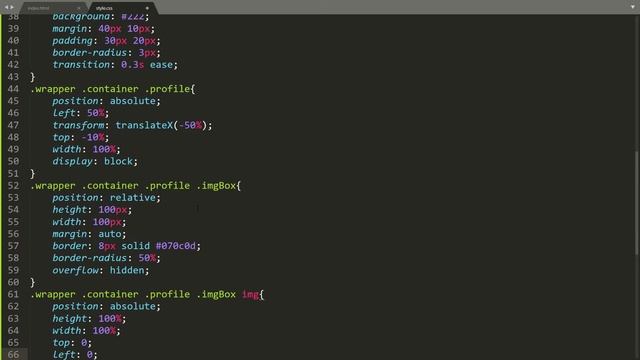Click 'display: block' declaration

point(95,162)
